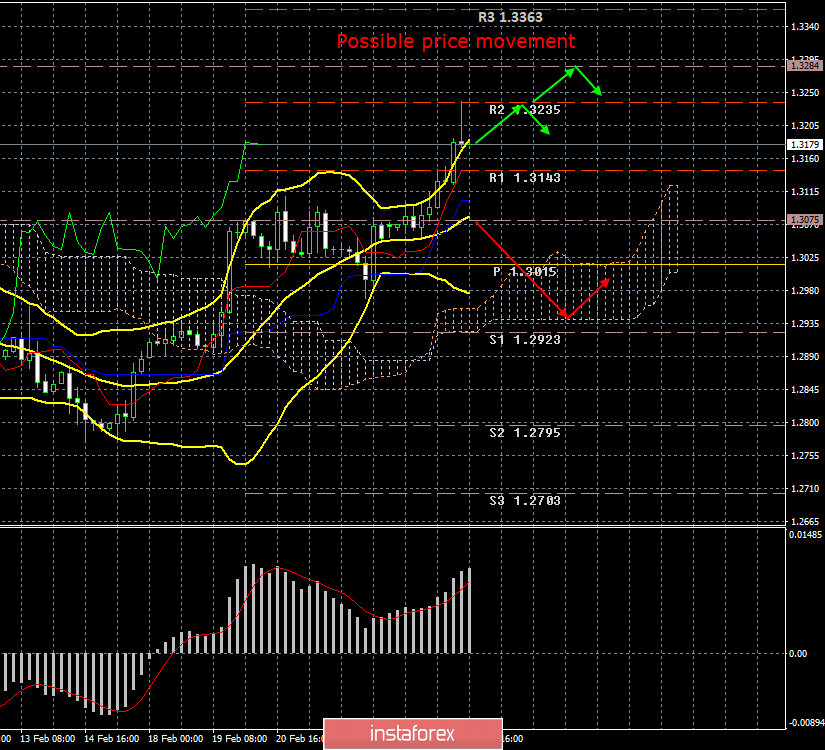Image resolution: width=825 pixels, height=750 pixels.
Task: Click the 13 Feb 08:00 time label
Action: point(47,739)
